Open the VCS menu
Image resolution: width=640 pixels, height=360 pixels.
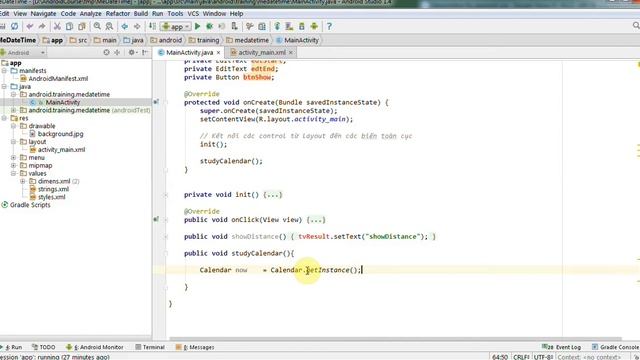193,13
